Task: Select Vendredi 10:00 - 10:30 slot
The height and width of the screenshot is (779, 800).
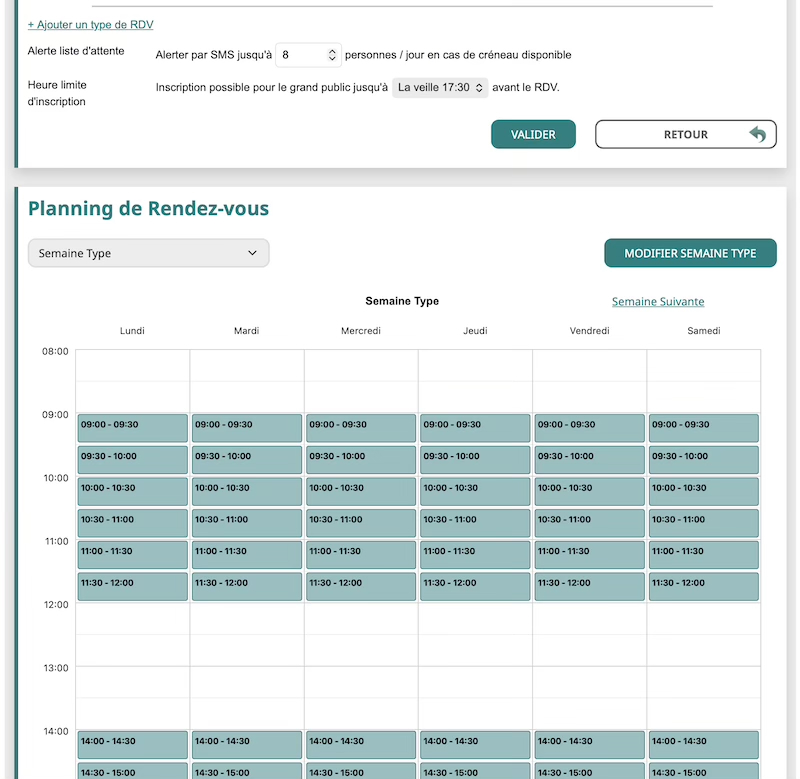Action: pyautogui.click(x=590, y=491)
